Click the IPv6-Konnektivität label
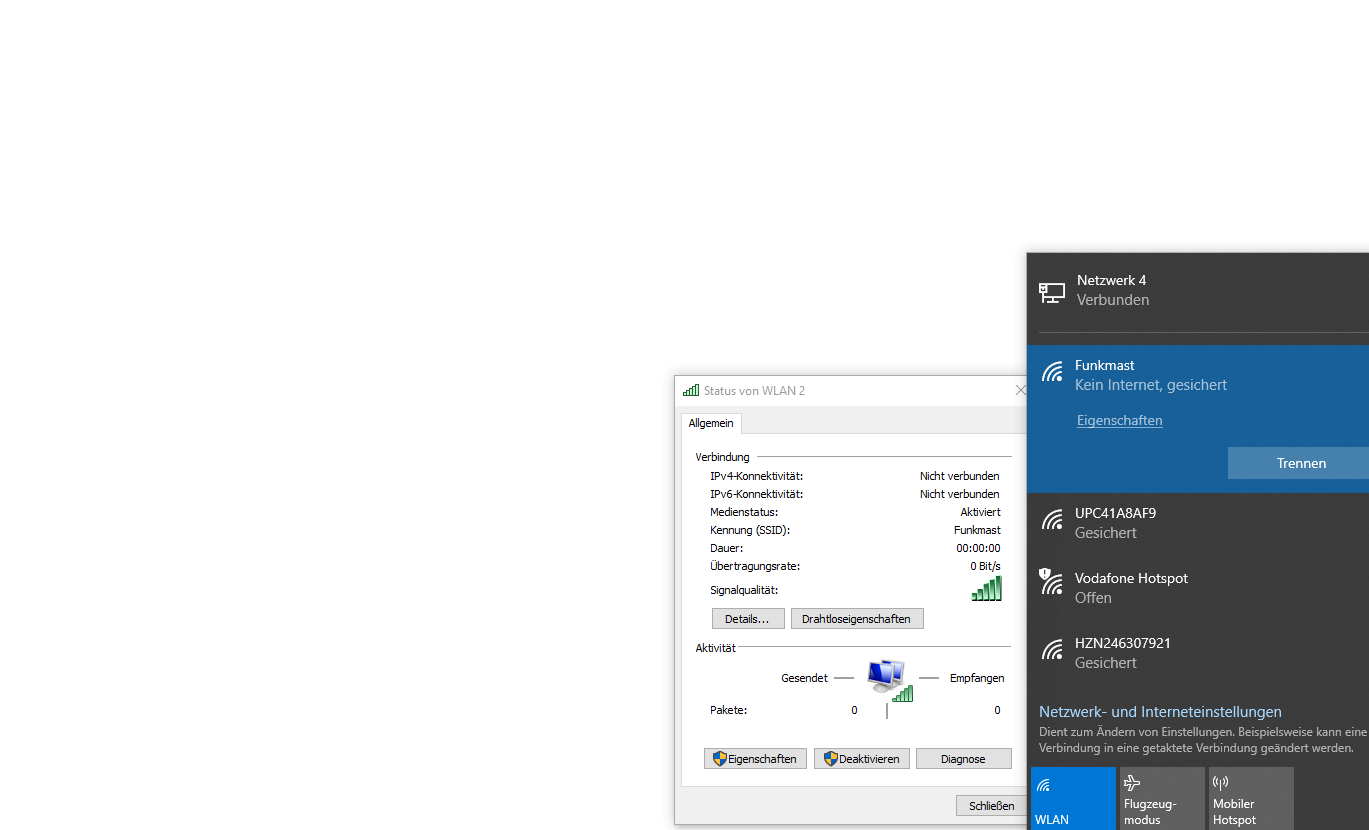Screen dimensions: 1369x830 (x=757, y=494)
